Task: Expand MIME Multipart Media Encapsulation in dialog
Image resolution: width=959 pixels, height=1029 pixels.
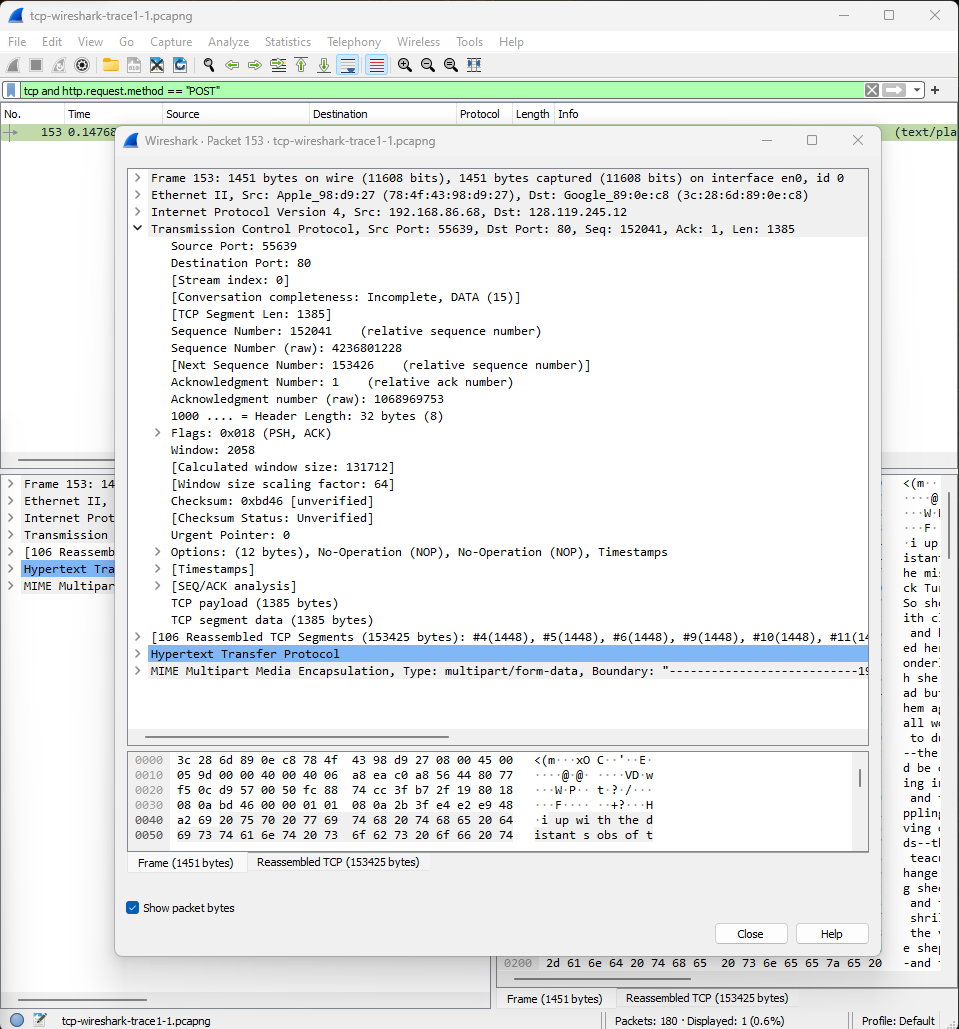Action: [x=138, y=671]
